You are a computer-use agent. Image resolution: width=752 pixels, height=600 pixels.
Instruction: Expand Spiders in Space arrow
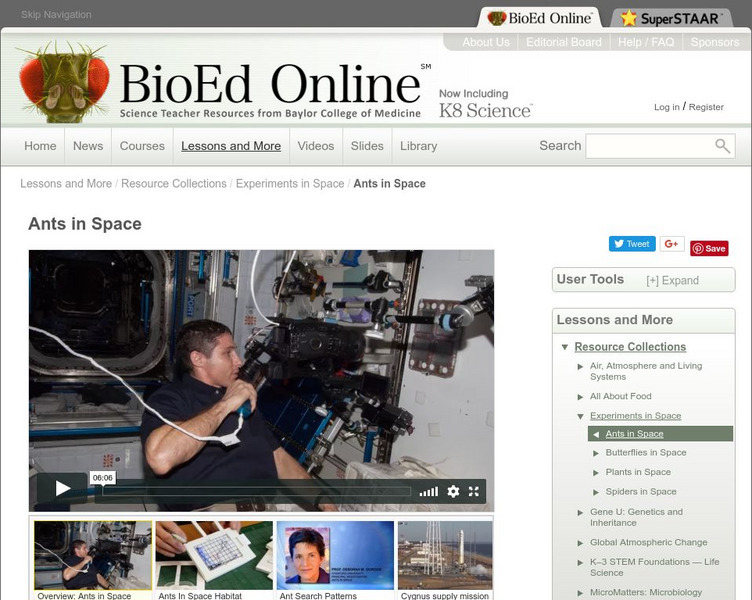pos(596,492)
